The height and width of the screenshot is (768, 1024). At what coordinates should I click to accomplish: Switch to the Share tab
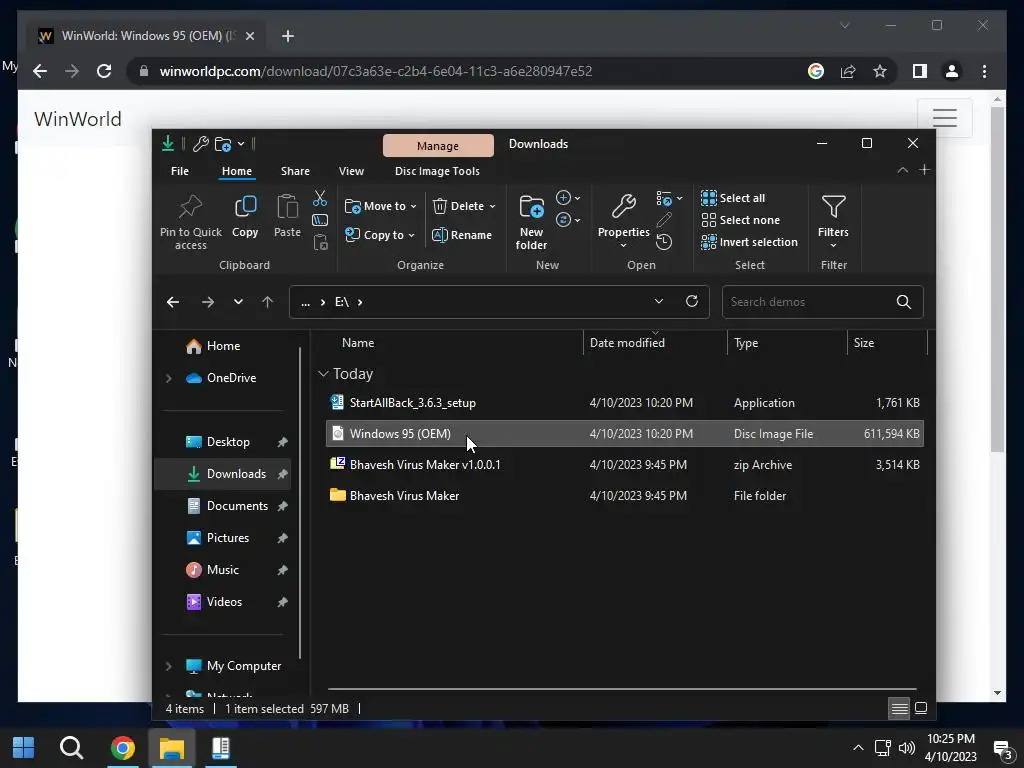pyautogui.click(x=295, y=171)
